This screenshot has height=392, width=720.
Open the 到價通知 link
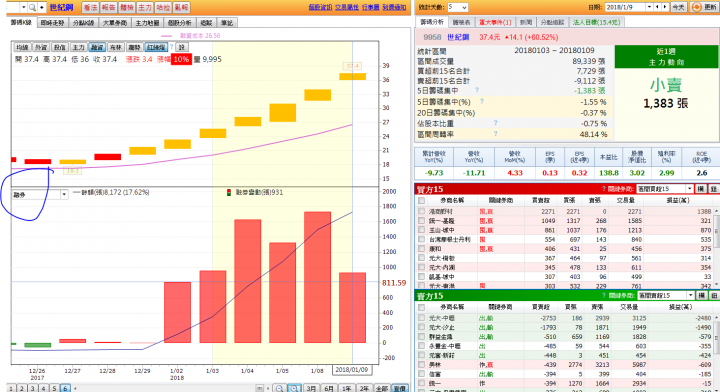(x=394, y=7)
